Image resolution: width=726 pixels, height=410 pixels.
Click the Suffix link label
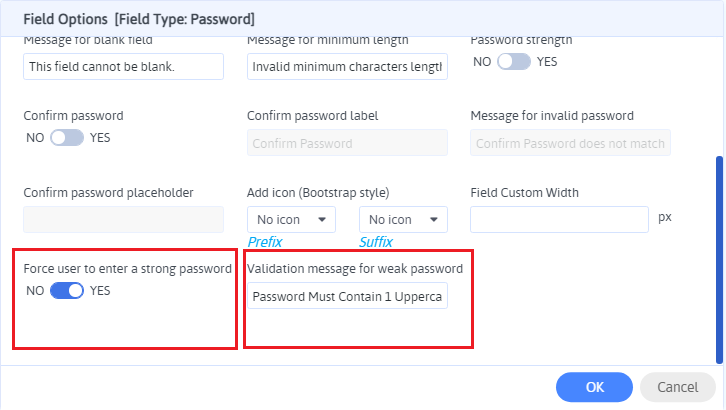pyautogui.click(x=376, y=242)
